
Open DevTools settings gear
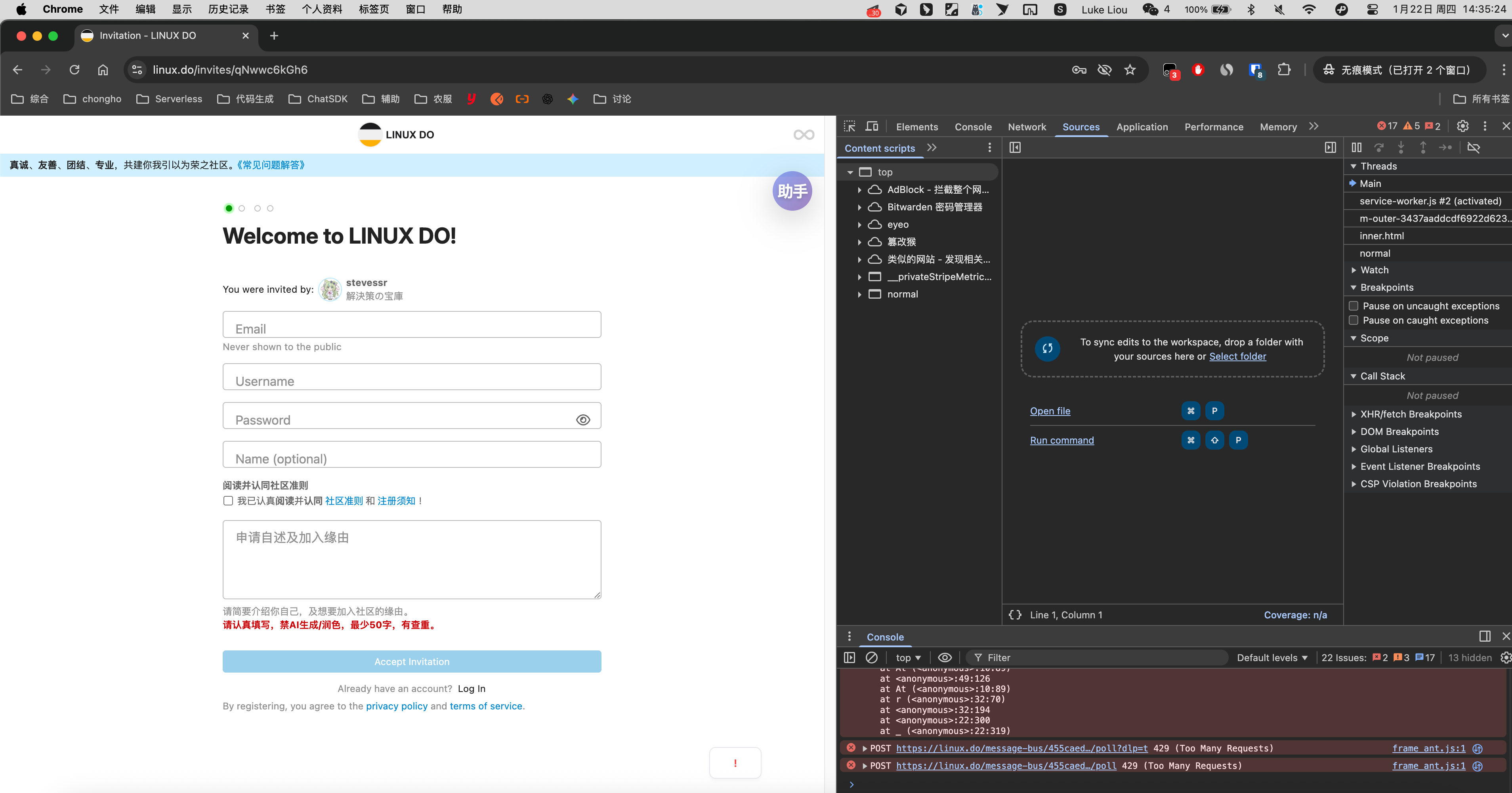coord(1463,126)
